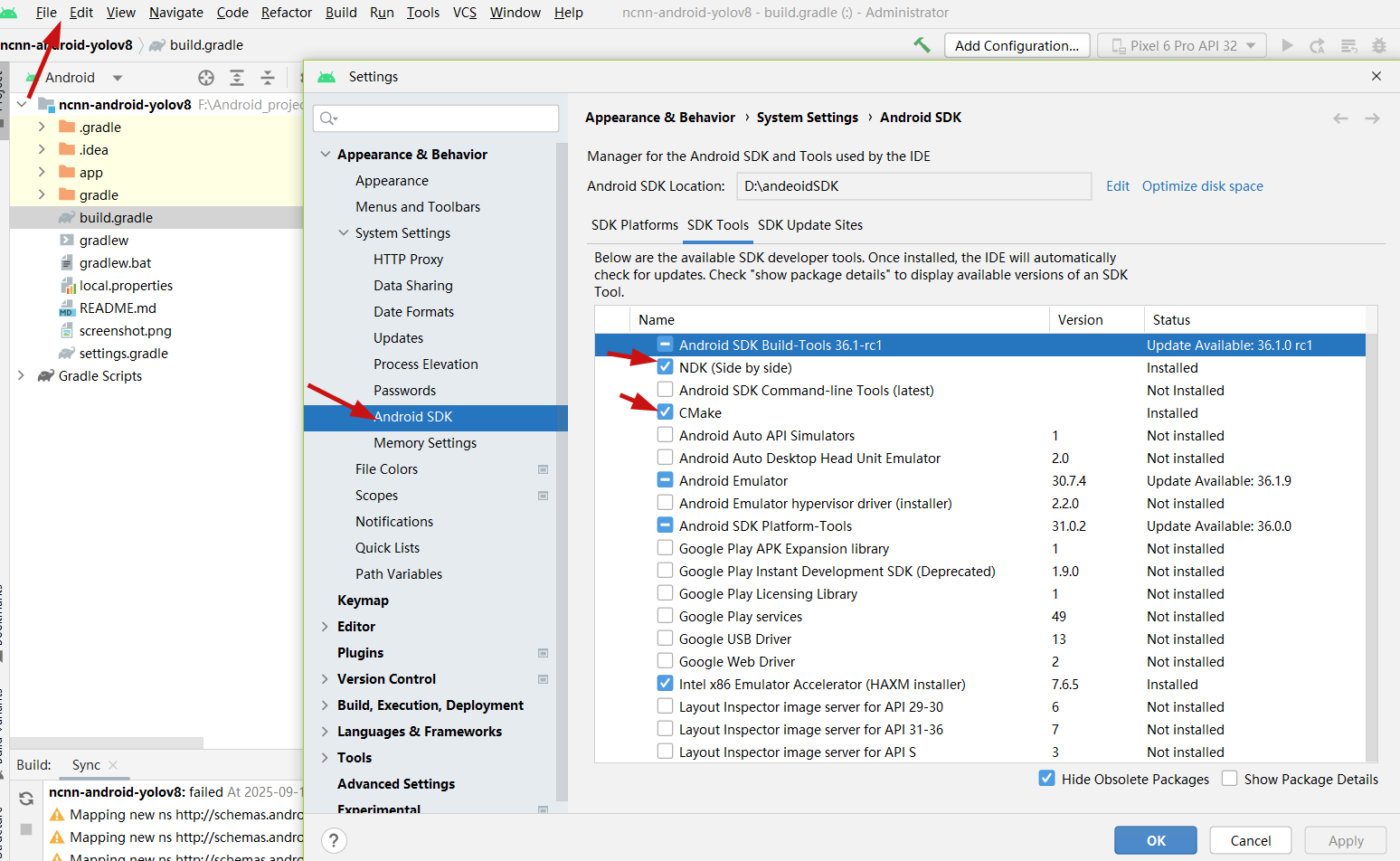This screenshot has width=1400, height=861.
Task: Click the README.md file icon
Action: [67, 308]
